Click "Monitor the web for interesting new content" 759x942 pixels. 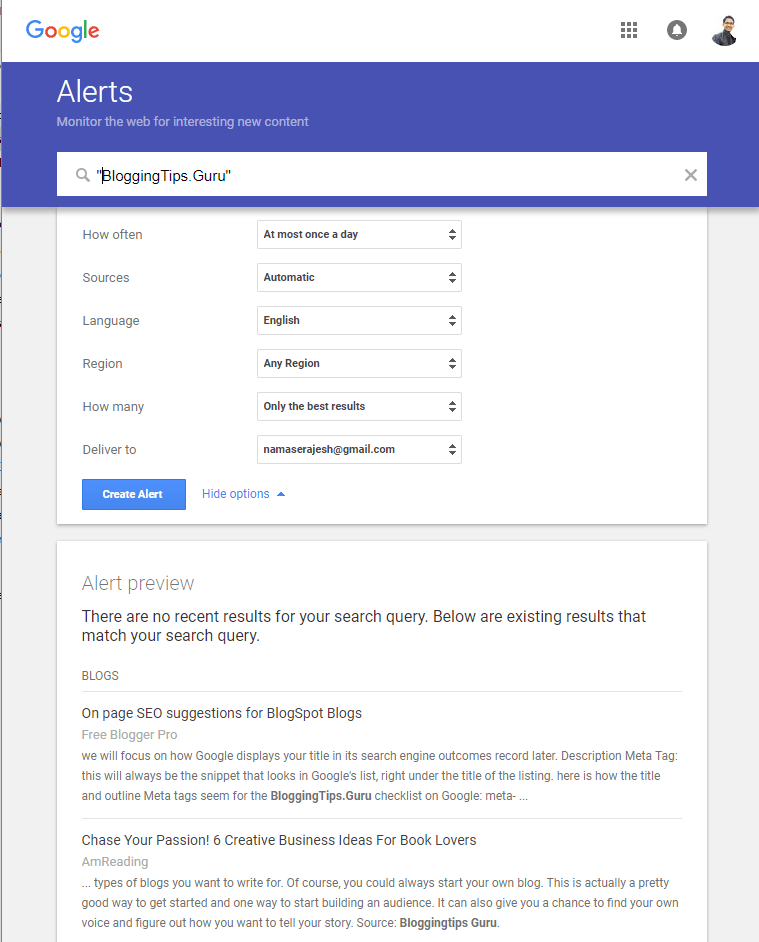[183, 121]
